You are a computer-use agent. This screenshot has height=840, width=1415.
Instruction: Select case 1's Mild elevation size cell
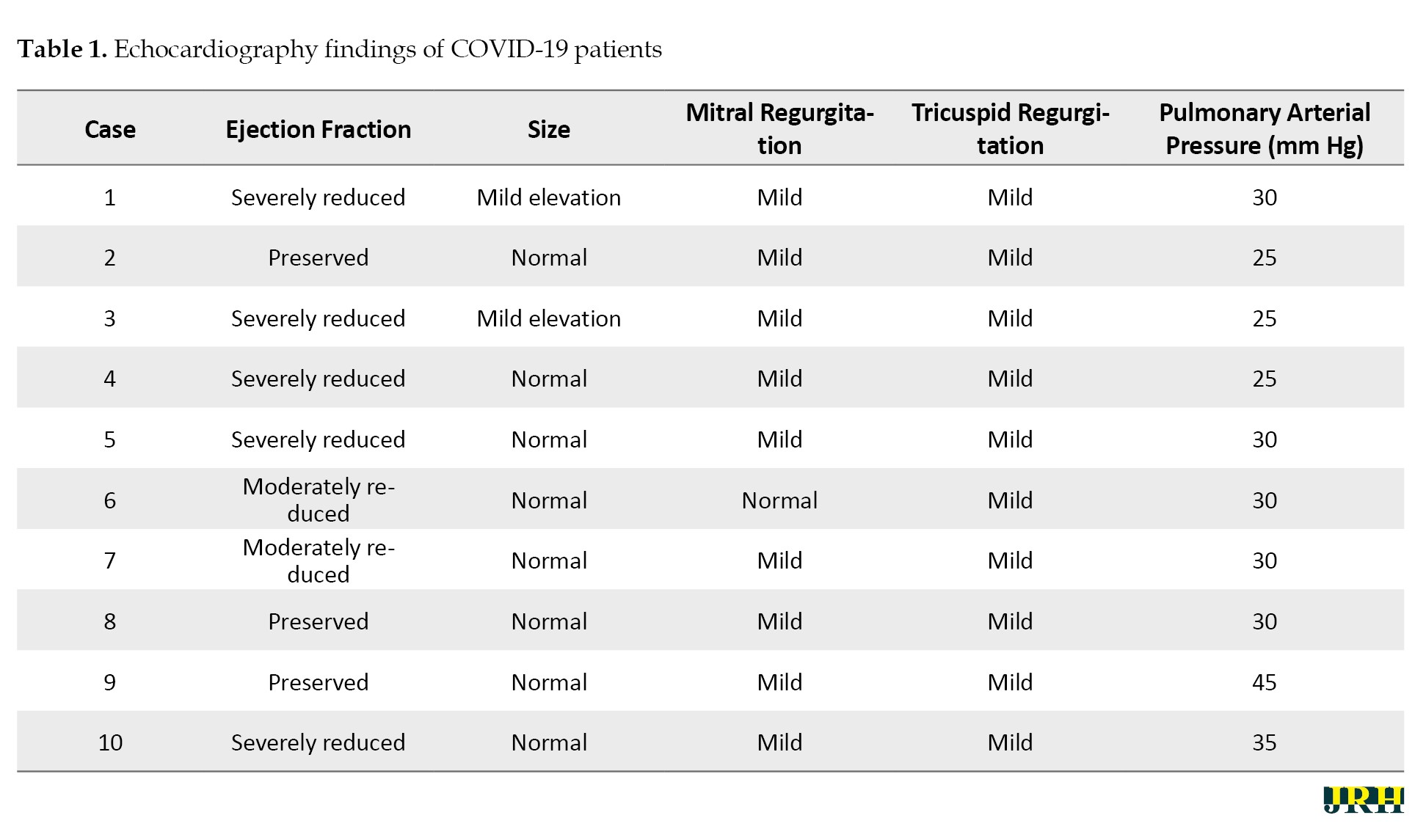click(x=548, y=197)
